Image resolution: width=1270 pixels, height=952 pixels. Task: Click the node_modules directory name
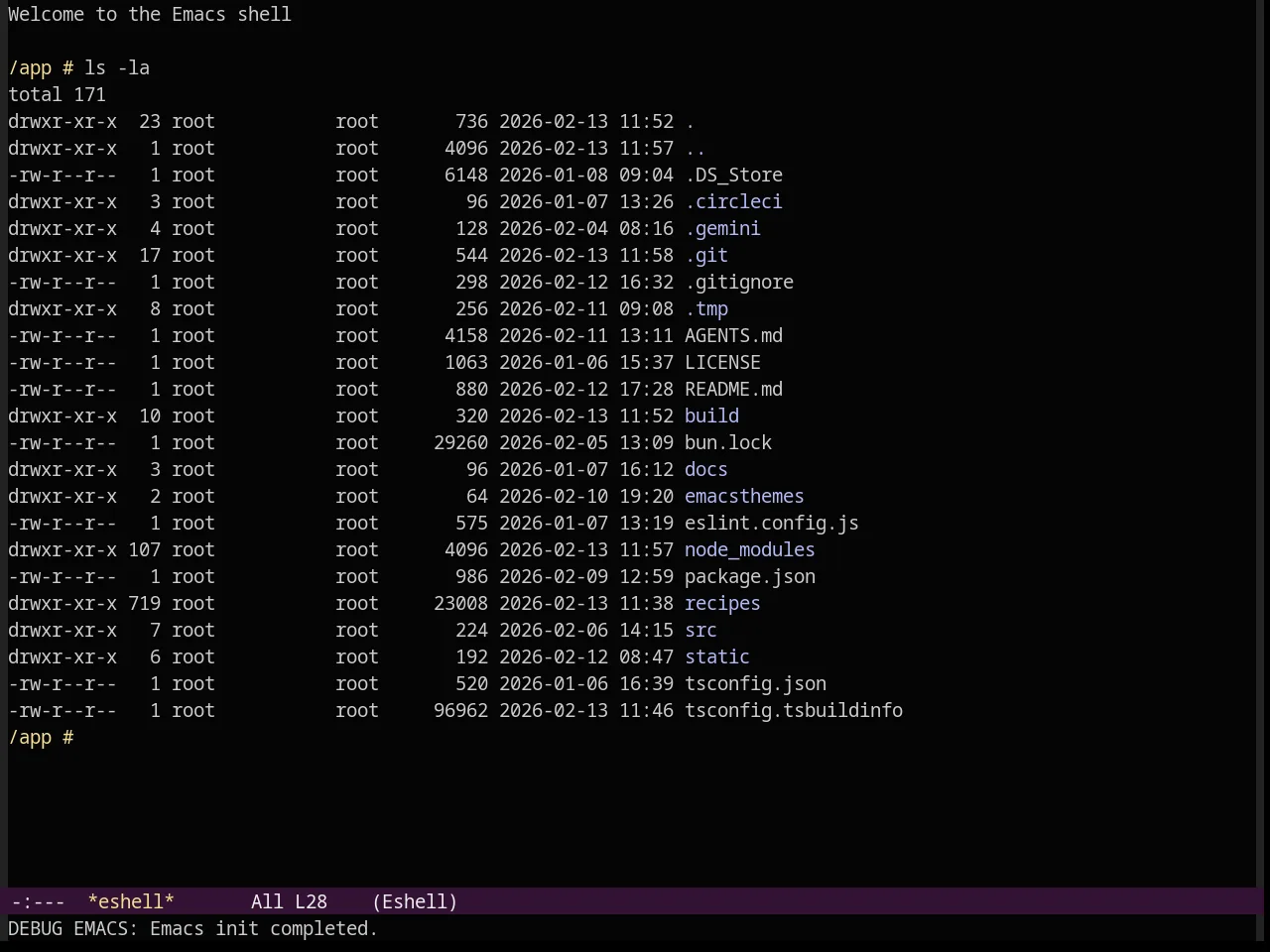coord(750,550)
